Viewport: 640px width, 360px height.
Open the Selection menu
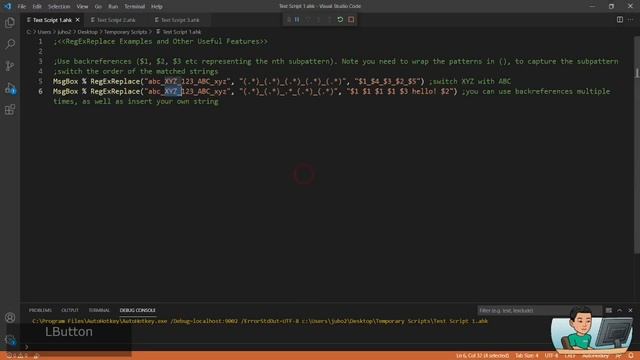(x=59, y=6)
